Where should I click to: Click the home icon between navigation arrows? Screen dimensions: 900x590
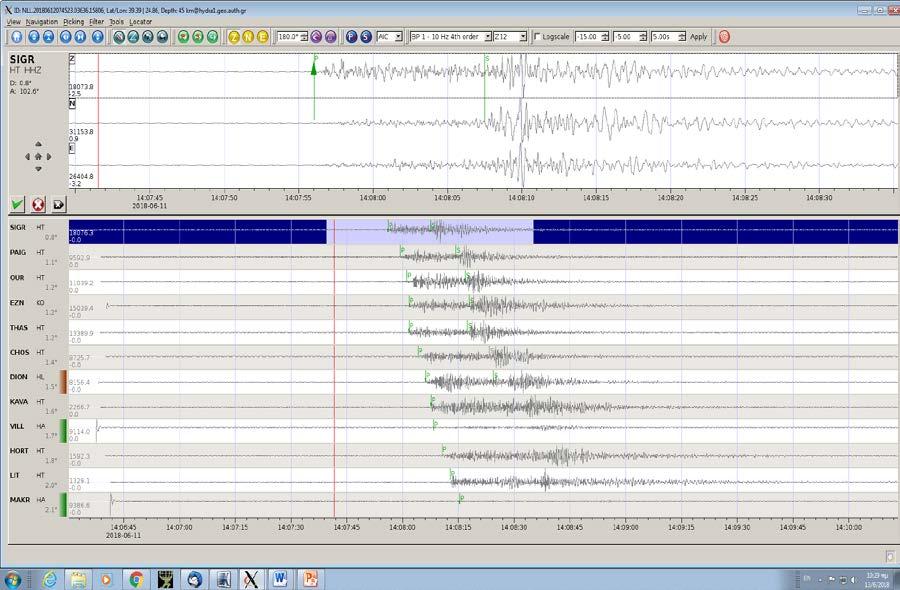click(x=38, y=156)
